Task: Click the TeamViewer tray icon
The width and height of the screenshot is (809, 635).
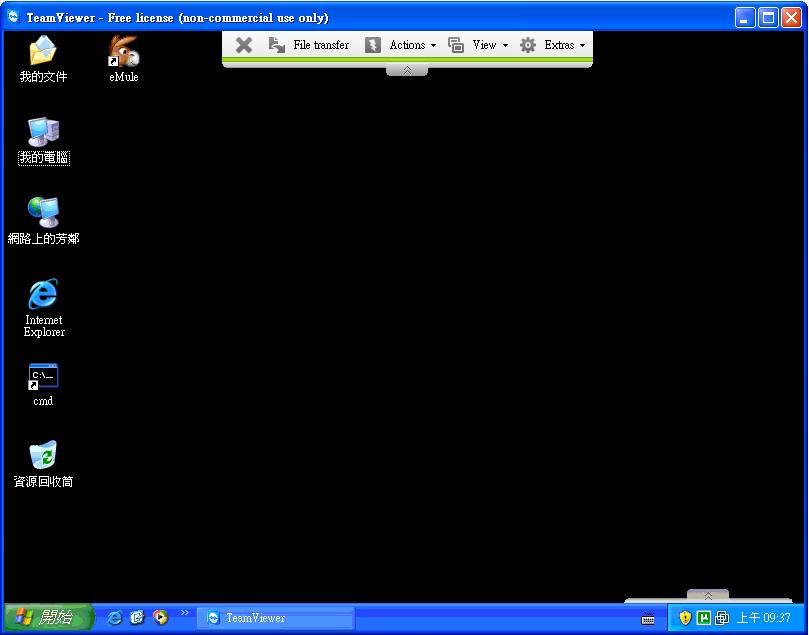Action: 722,617
